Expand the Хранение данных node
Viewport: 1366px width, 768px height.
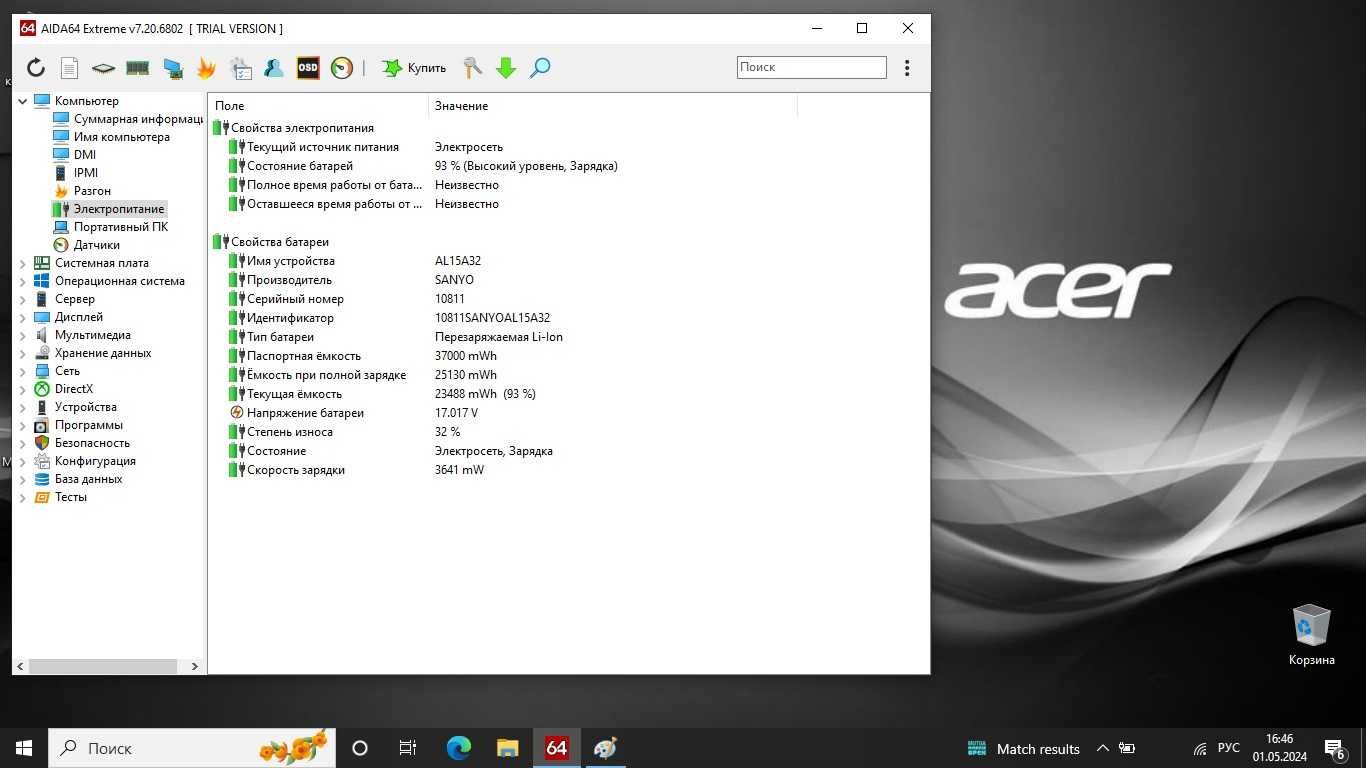click(23, 353)
